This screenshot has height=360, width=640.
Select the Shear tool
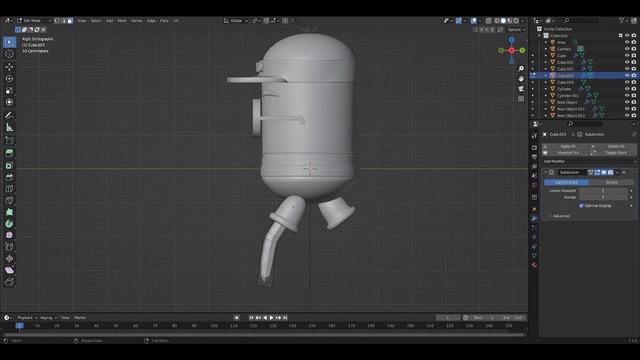coord(9,270)
